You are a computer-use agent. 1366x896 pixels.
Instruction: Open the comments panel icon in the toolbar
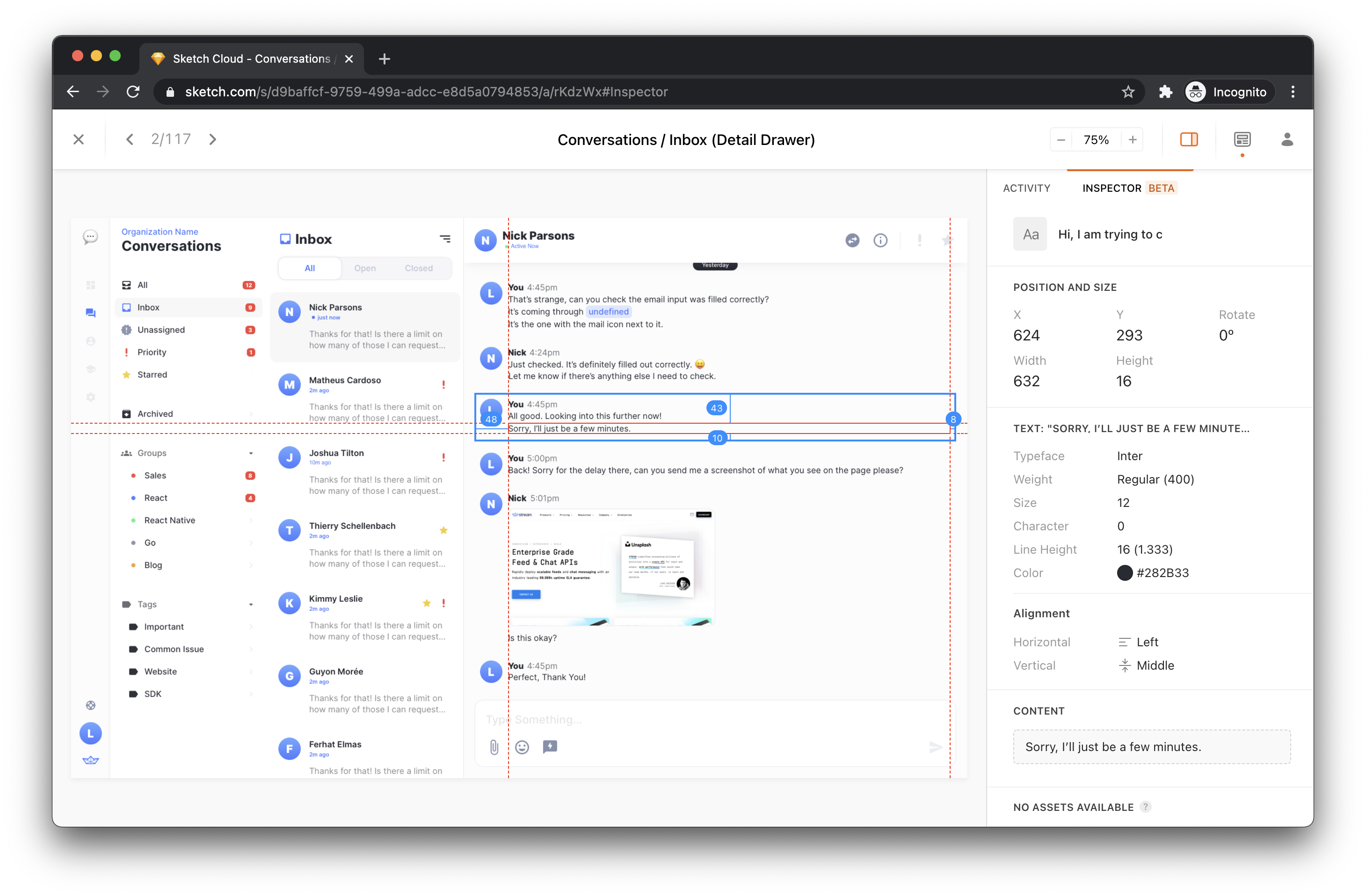[1242, 139]
